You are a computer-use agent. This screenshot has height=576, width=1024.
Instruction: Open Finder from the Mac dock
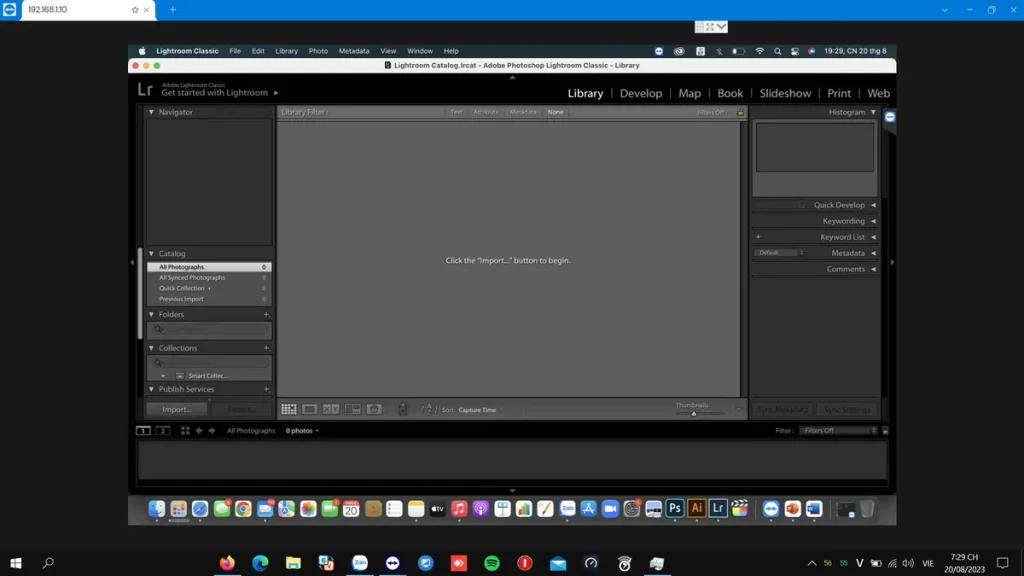157,509
